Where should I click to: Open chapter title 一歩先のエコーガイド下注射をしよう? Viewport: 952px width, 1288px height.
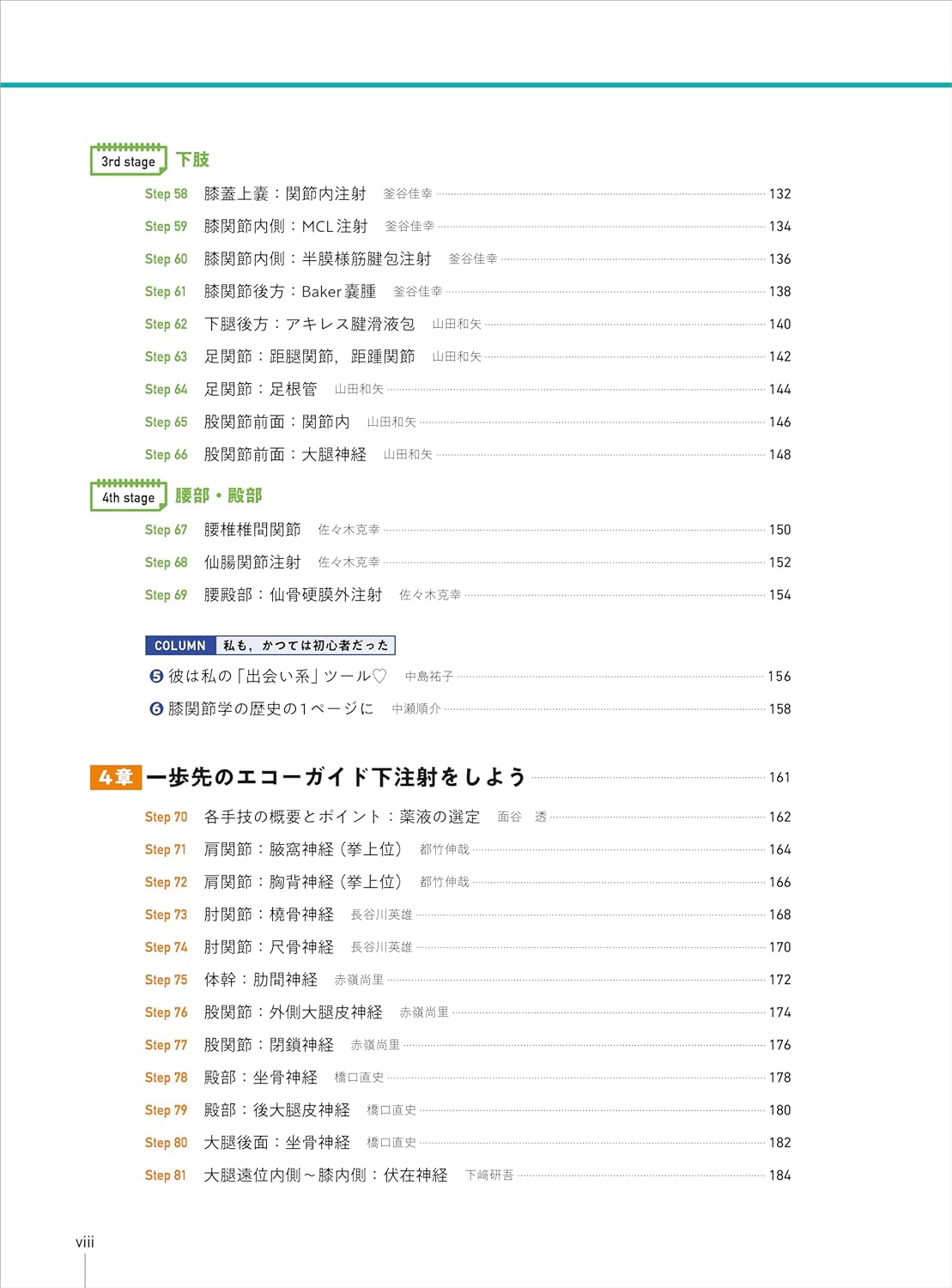click(336, 777)
